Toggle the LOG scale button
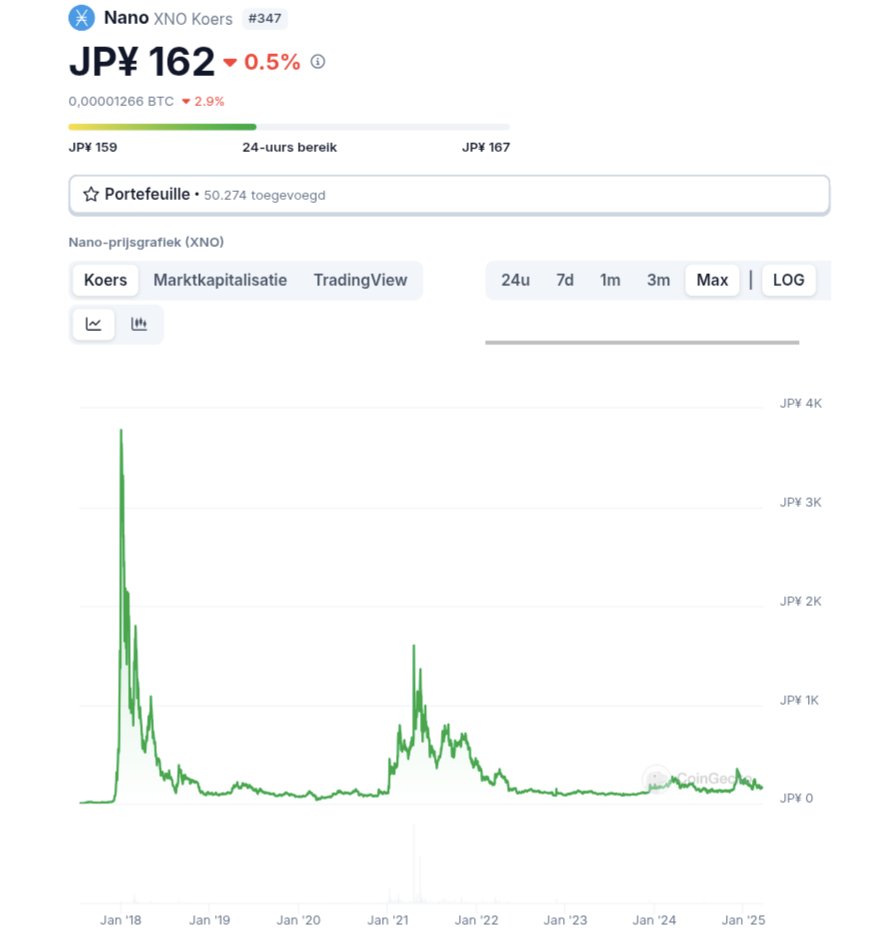Viewport: 893px width, 952px height. pyautogui.click(x=789, y=280)
